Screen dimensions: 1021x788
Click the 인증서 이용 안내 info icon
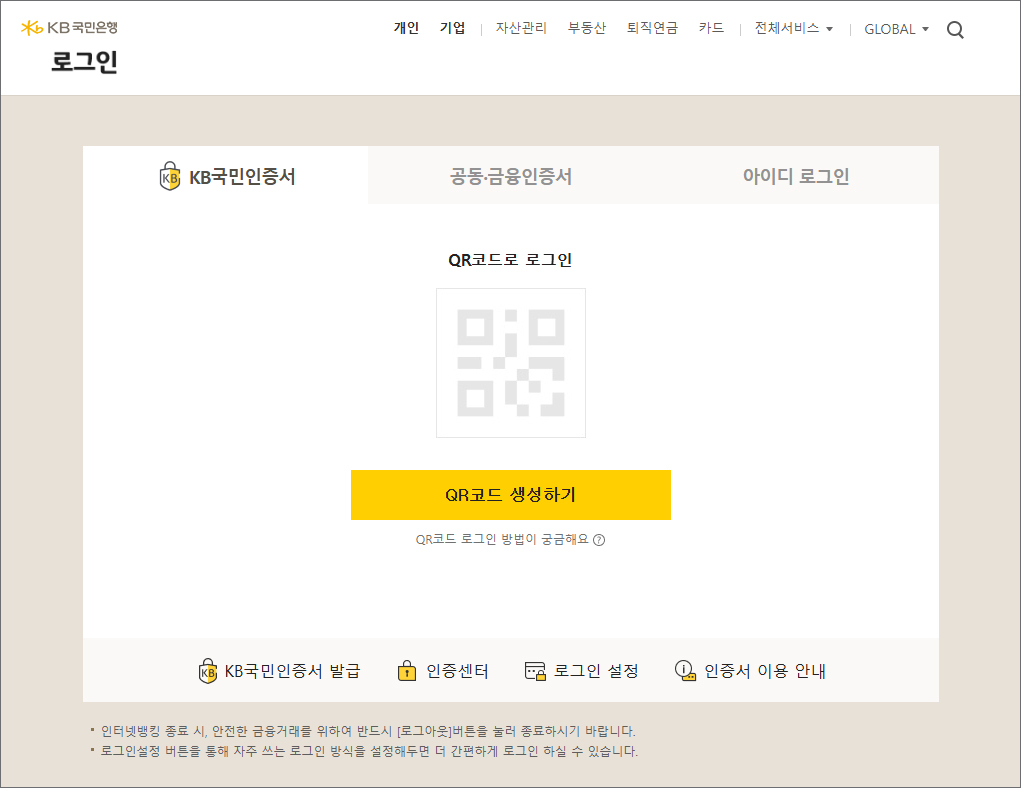click(684, 671)
